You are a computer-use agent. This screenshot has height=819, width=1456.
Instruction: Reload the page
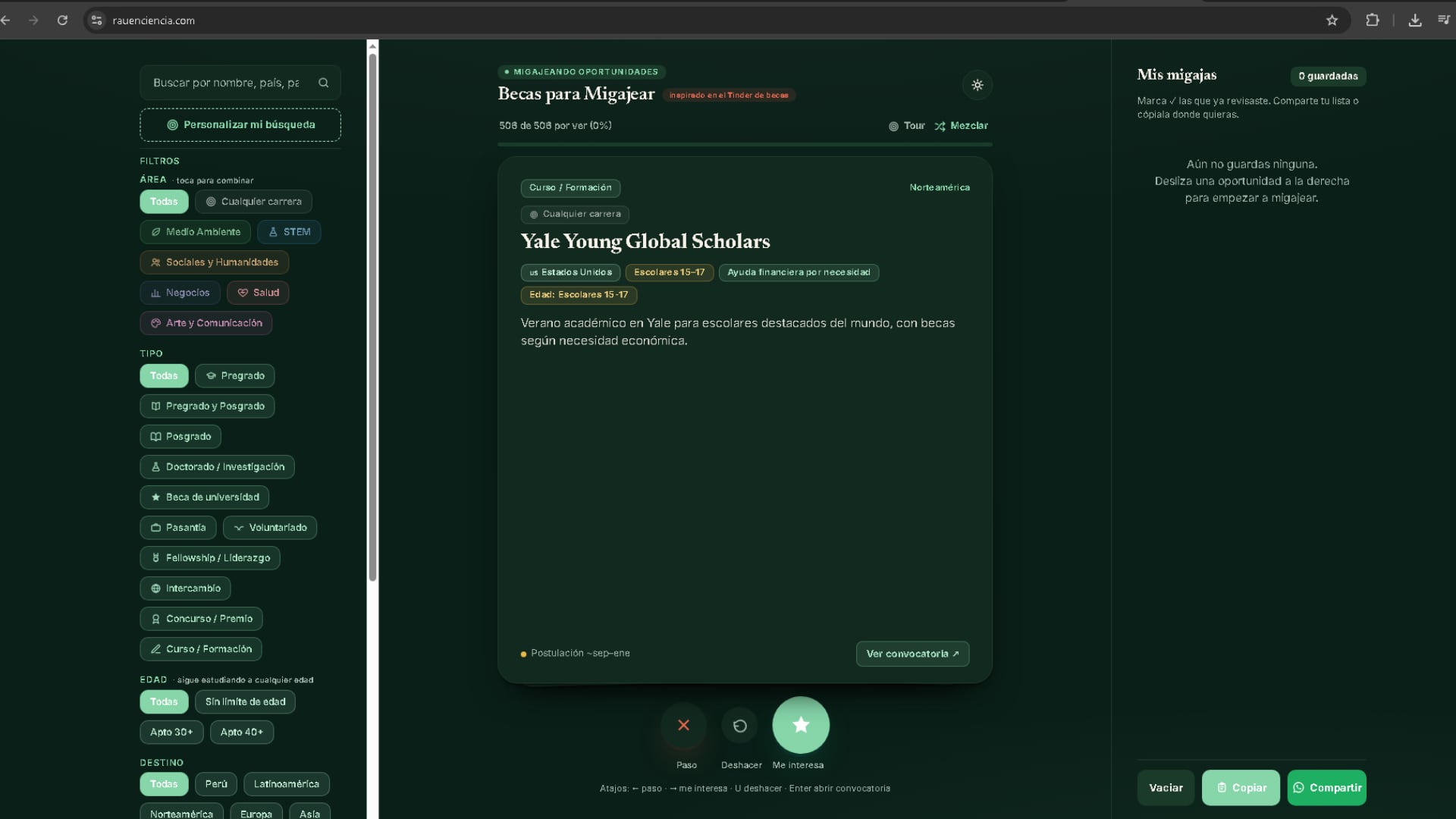tap(62, 20)
